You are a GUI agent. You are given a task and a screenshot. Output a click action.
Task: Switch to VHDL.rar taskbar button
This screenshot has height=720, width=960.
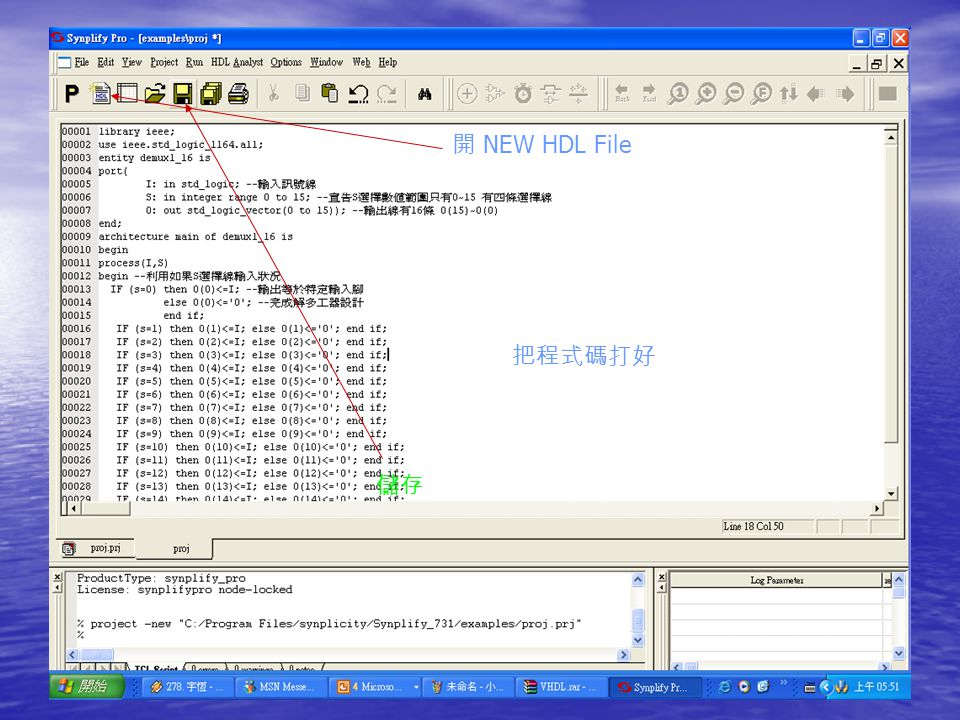pyautogui.click(x=560, y=687)
